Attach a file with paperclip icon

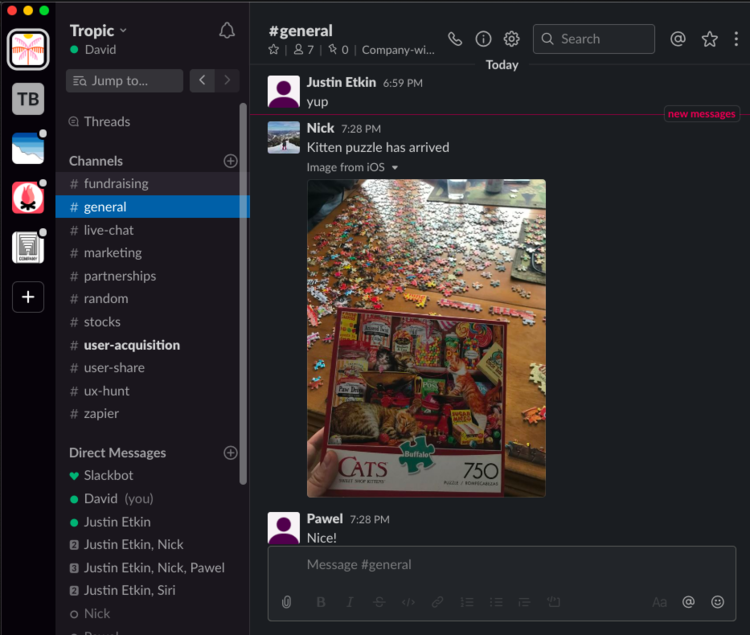click(x=287, y=602)
